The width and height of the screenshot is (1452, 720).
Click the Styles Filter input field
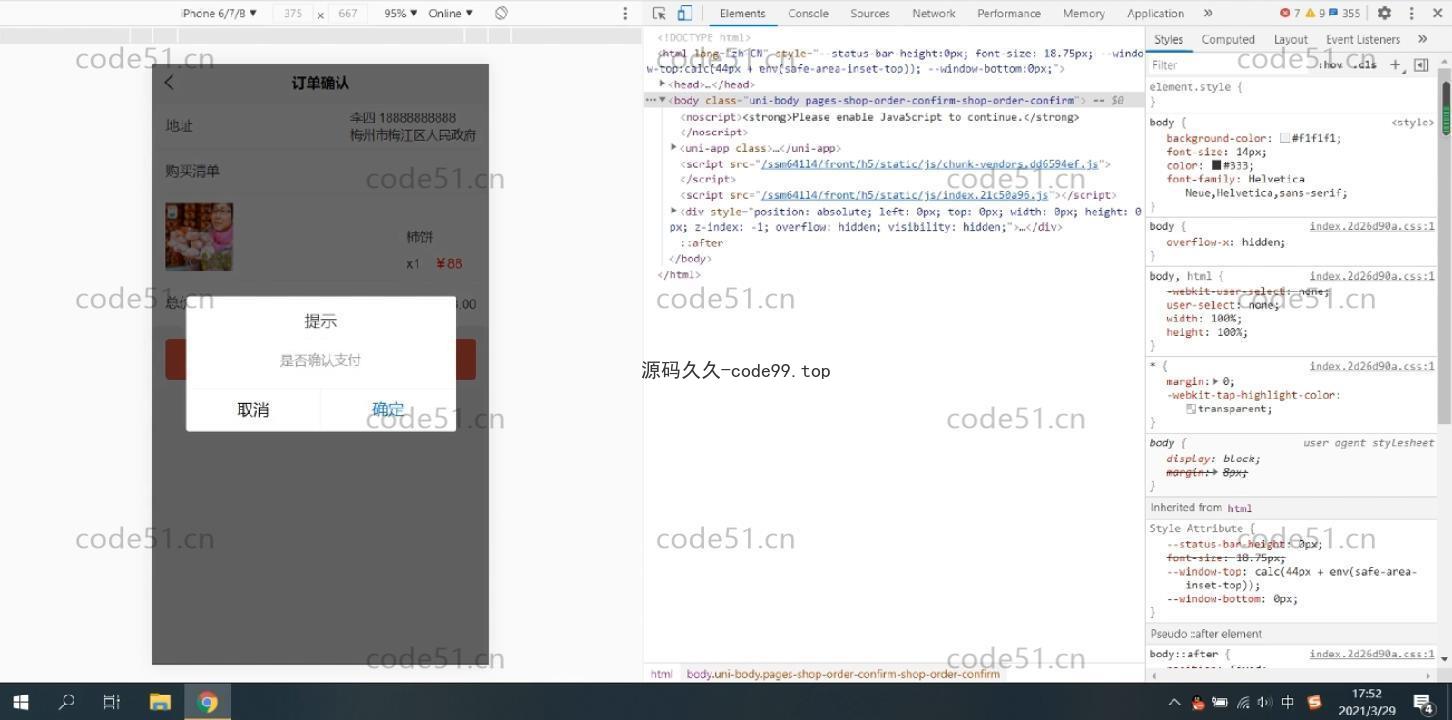point(1230,65)
